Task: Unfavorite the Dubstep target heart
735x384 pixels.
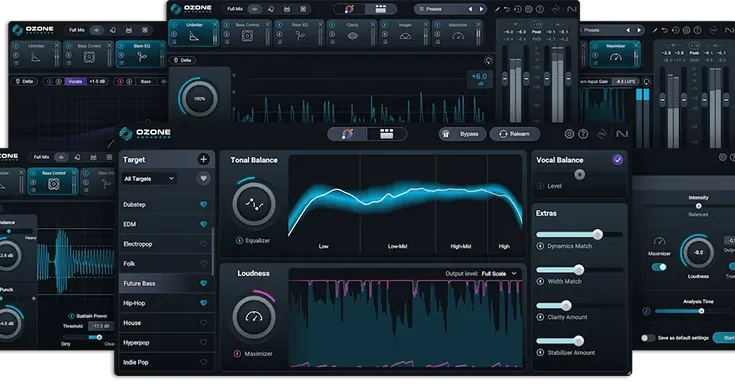Action: (x=203, y=204)
